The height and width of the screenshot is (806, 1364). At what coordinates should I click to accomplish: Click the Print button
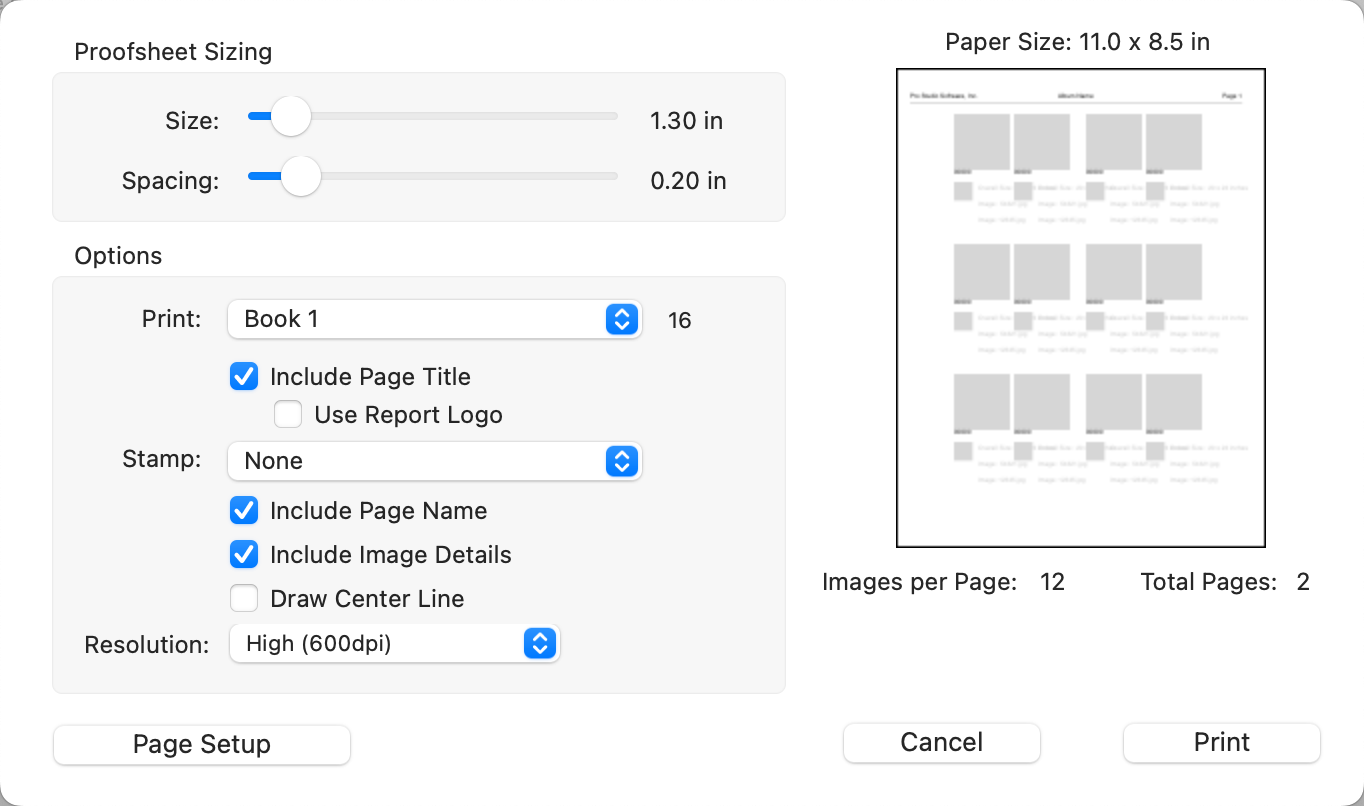pos(1221,743)
